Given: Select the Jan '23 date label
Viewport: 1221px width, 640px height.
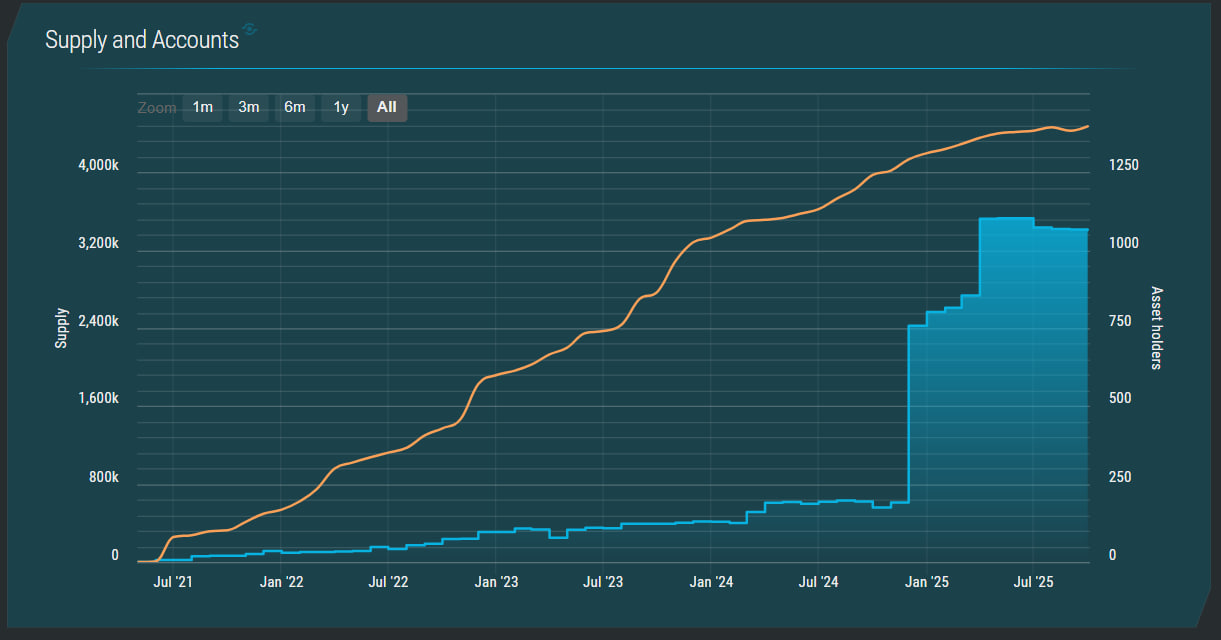Looking at the screenshot, I should tap(496, 582).
